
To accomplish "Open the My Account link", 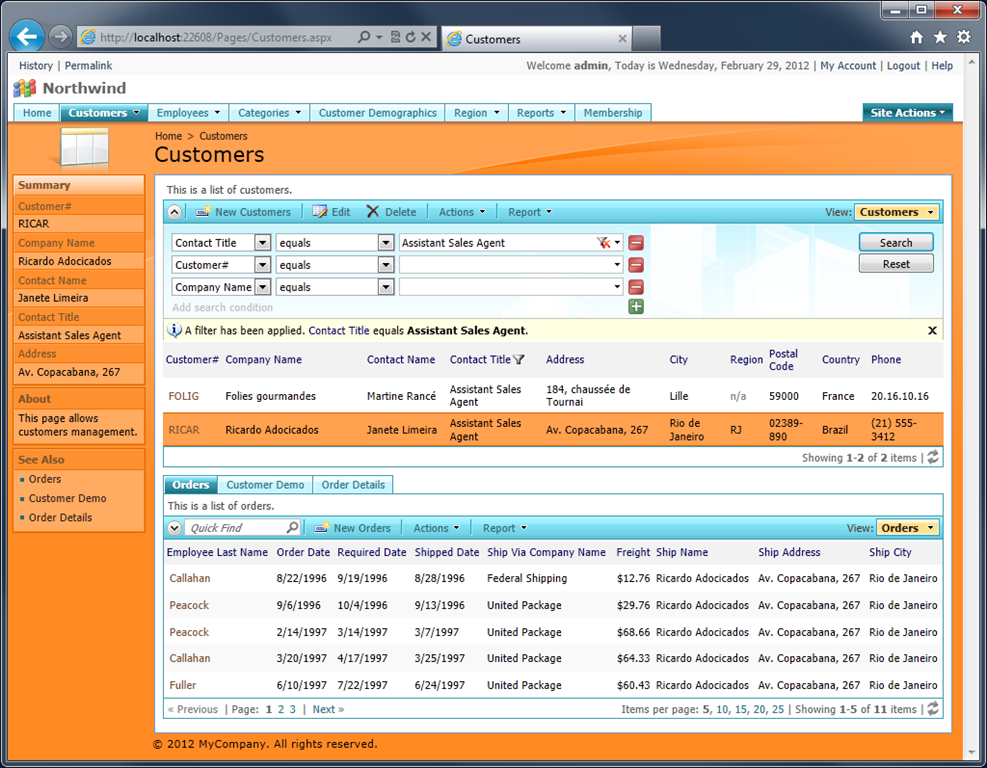I will [x=848, y=65].
